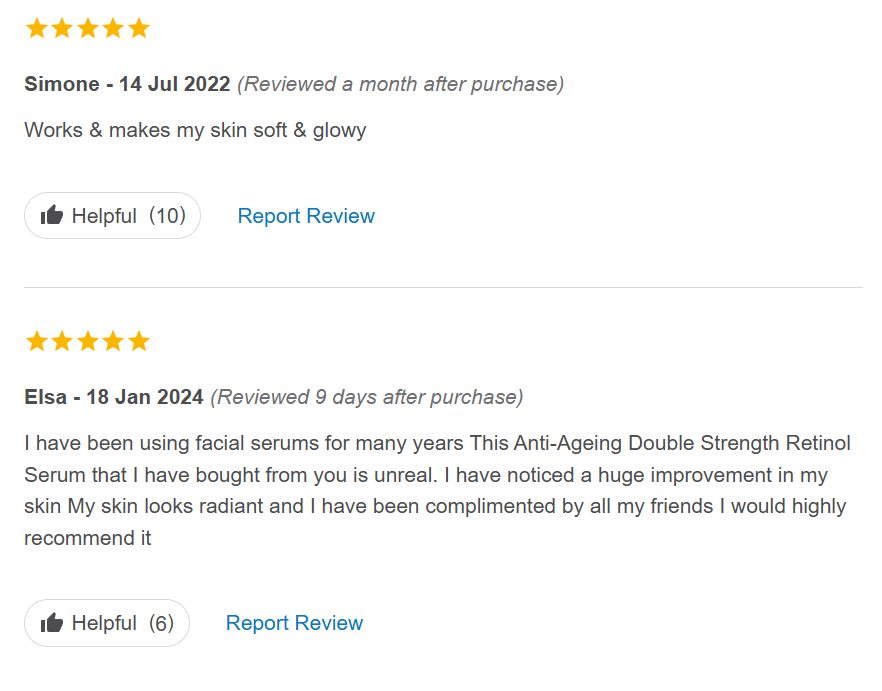Mark Simone's review Helpful (10)
Viewport: 882px width, 691px height.
[x=112, y=216]
